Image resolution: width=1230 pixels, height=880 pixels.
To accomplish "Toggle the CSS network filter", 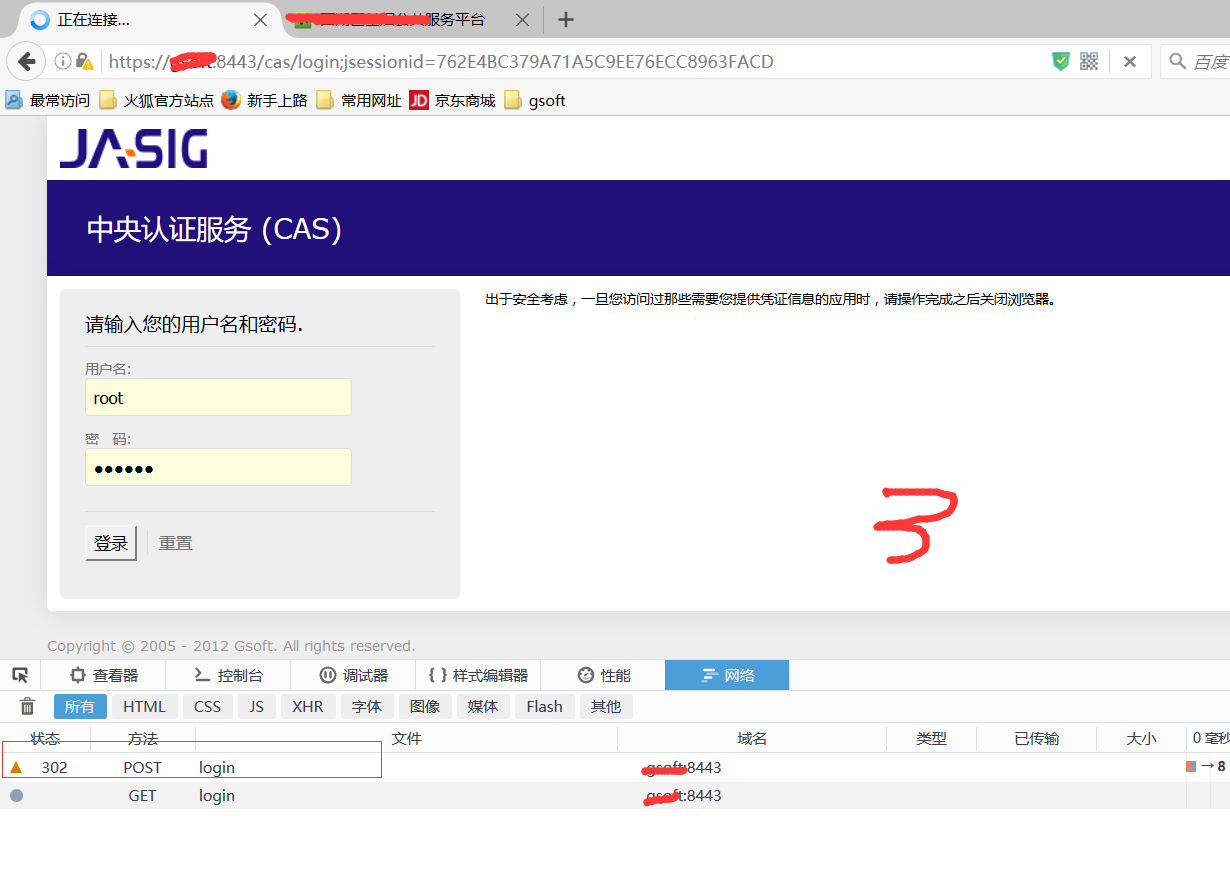I will pyautogui.click(x=208, y=706).
